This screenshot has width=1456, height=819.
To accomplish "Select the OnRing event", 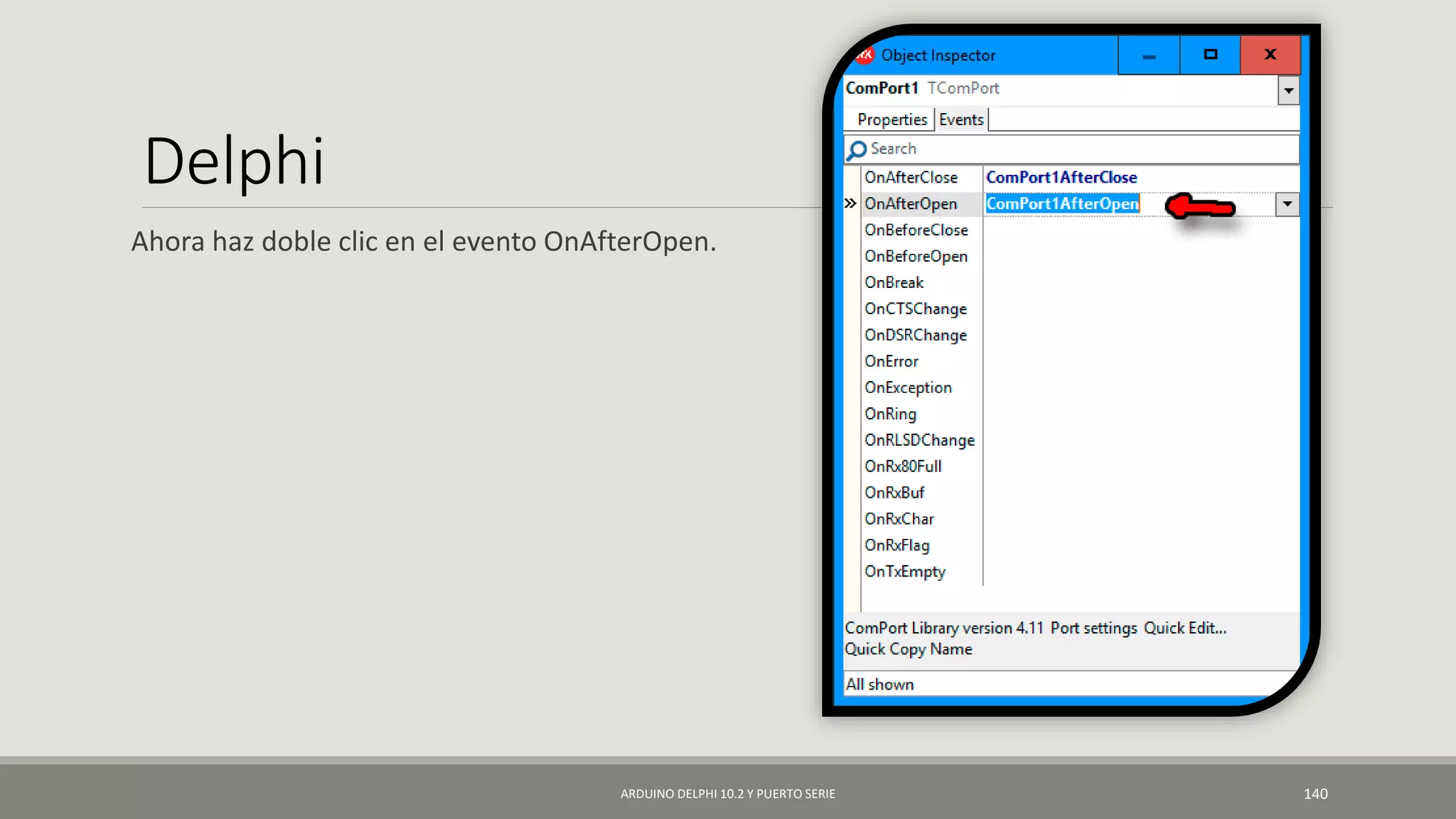I will (890, 414).
